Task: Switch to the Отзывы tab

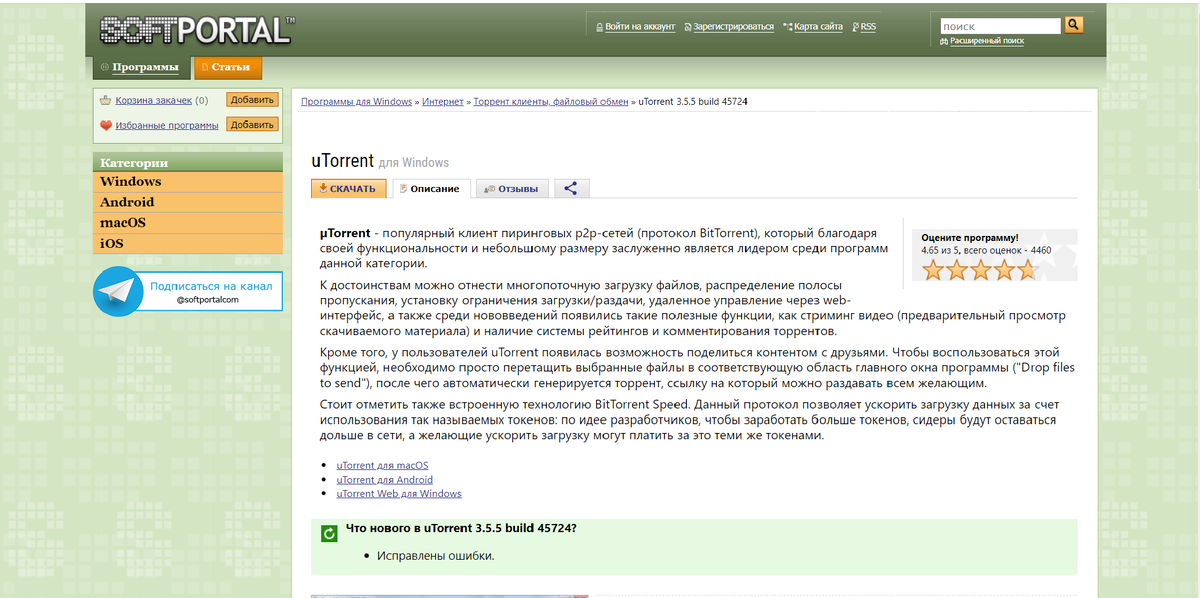Action: 512,188
